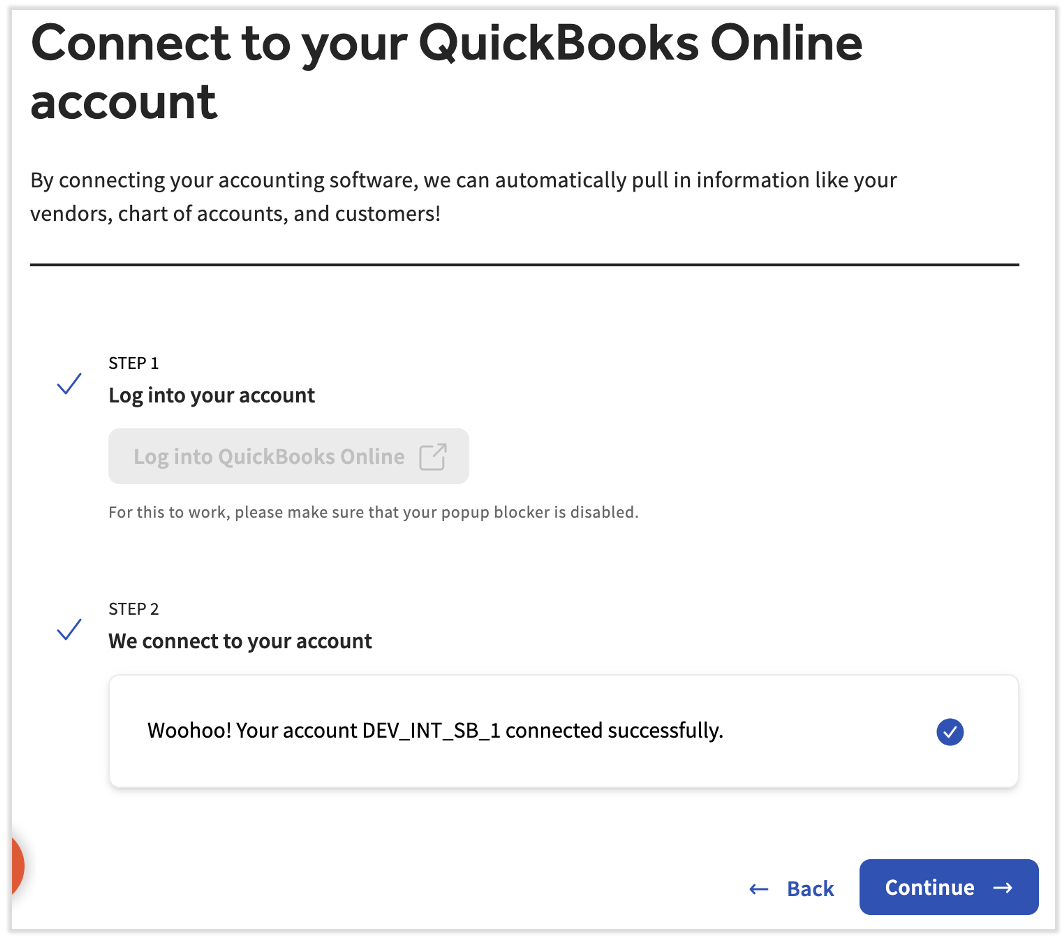1064x940 pixels.
Task: Click the Log into QuickBooks Online button text
Action: pyautogui.click(x=269, y=457)
